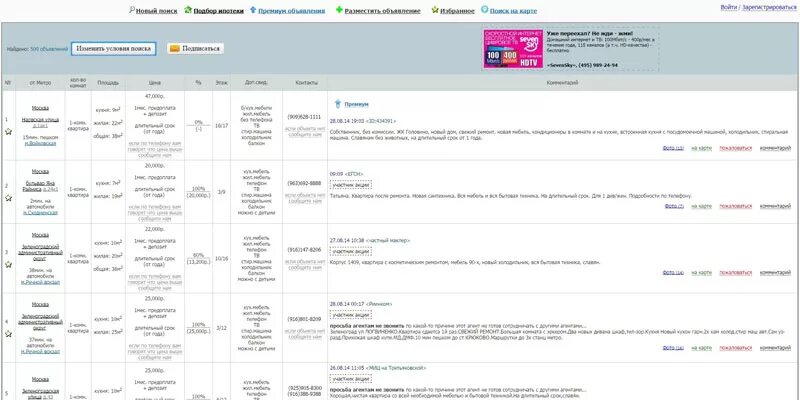Screen dimensions: 800x400
Task: Open the SevenSky HDTV banner image
Action: pyautogui.click(x=513, y=49)
